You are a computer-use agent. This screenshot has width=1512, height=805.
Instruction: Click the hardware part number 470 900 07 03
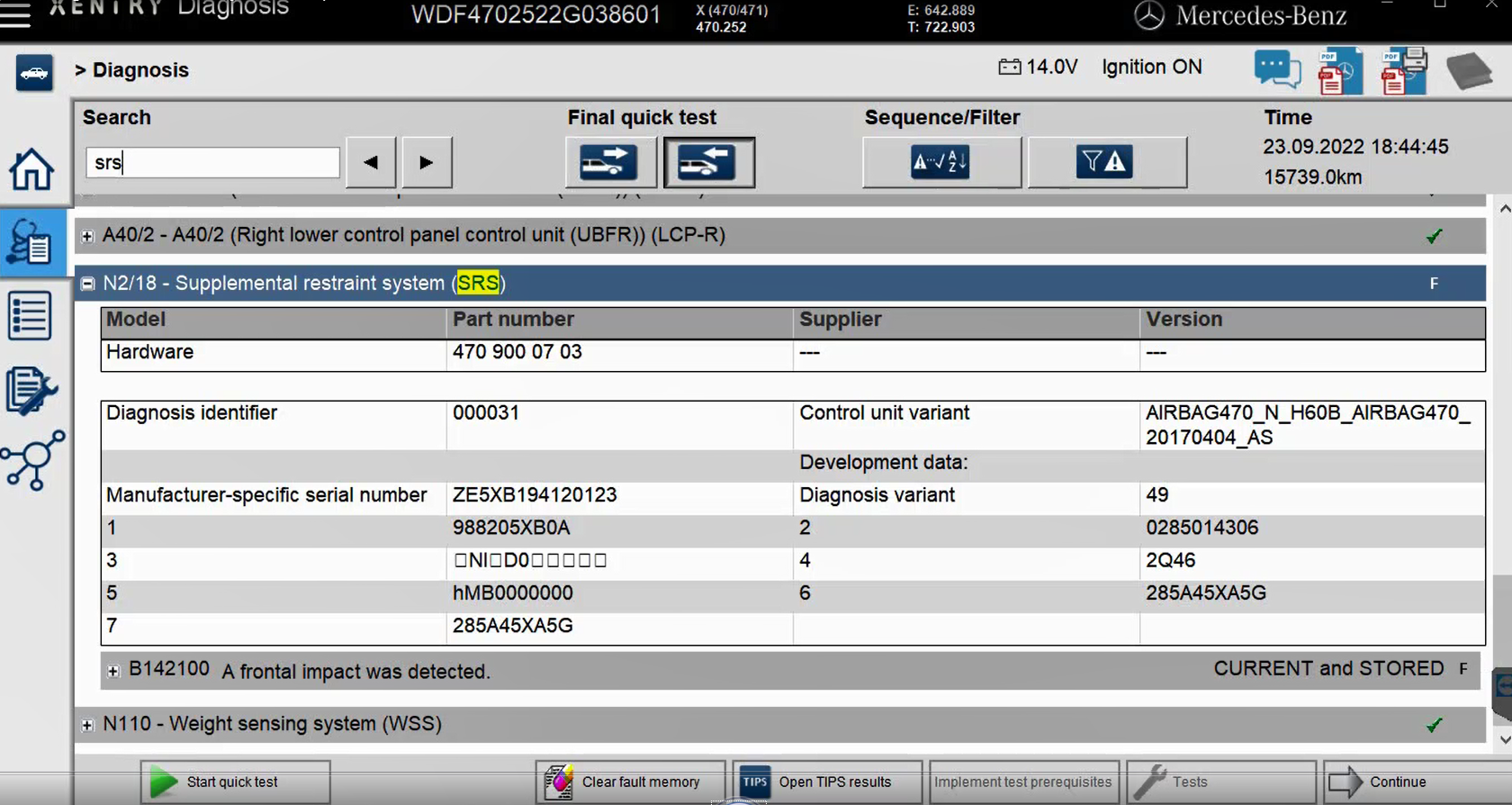click(517, 352)
